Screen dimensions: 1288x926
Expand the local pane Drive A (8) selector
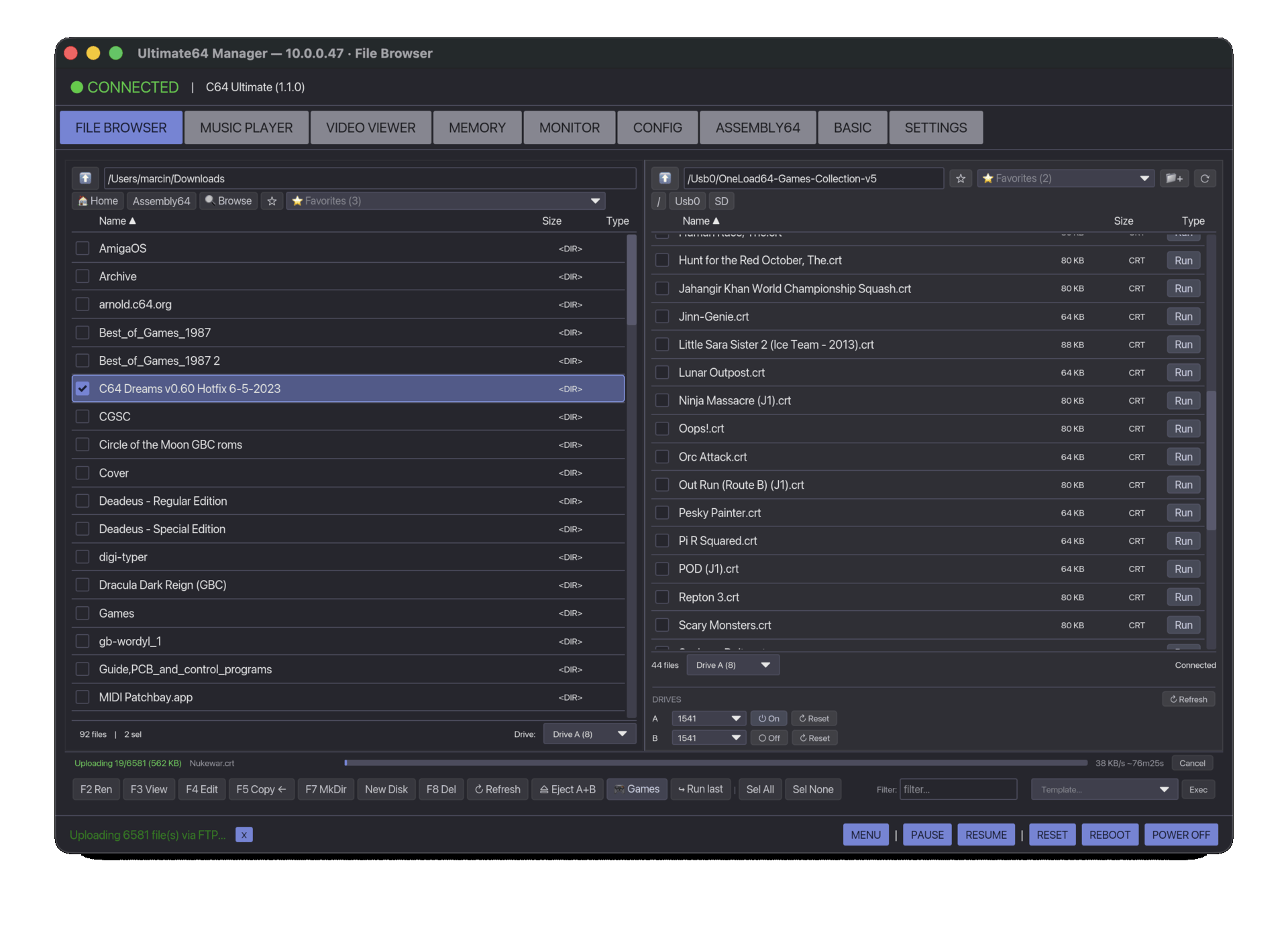coord(589,734)
